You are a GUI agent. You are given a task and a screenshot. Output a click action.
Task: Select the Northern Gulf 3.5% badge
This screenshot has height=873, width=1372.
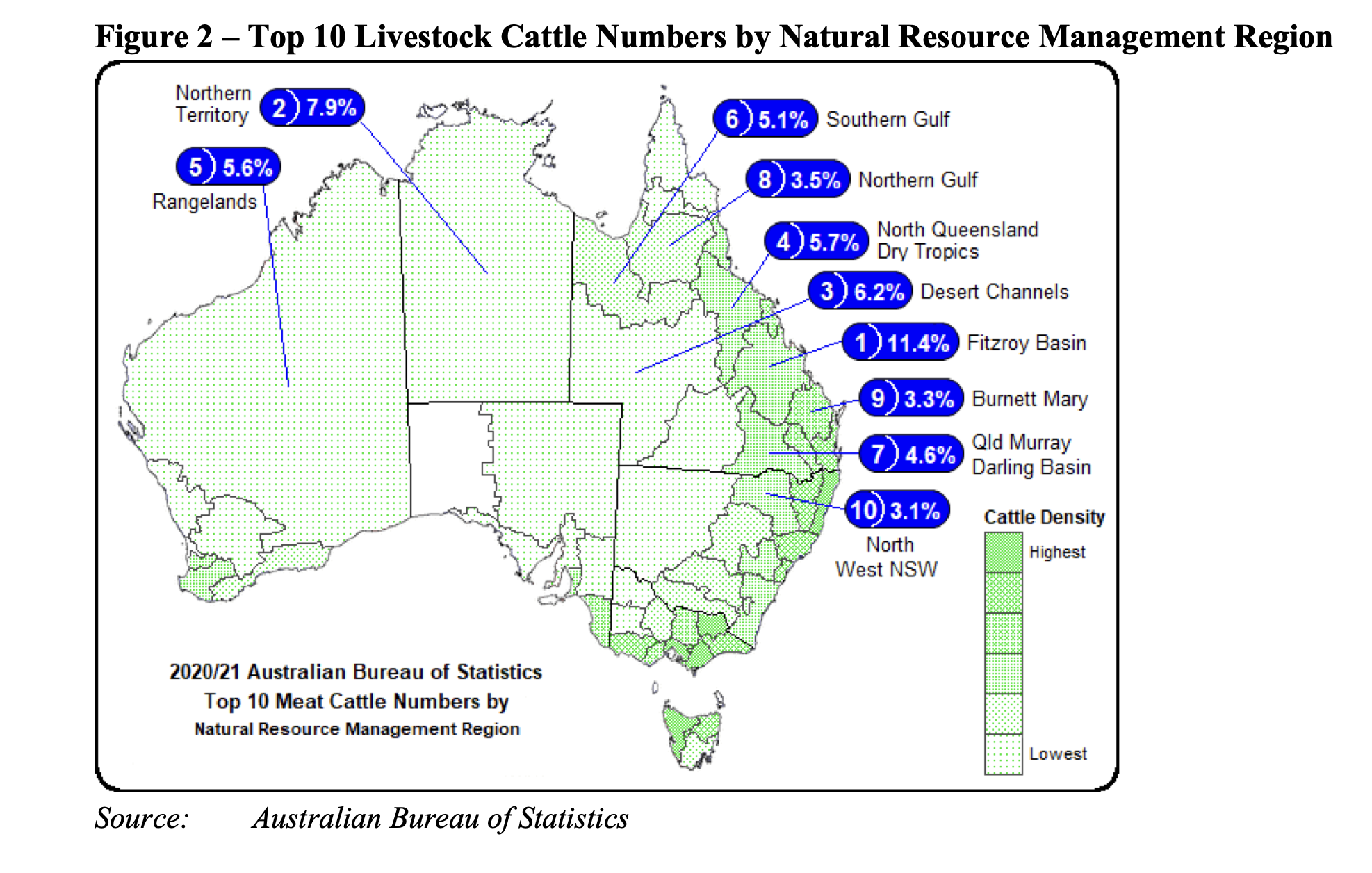coord(798,179)
